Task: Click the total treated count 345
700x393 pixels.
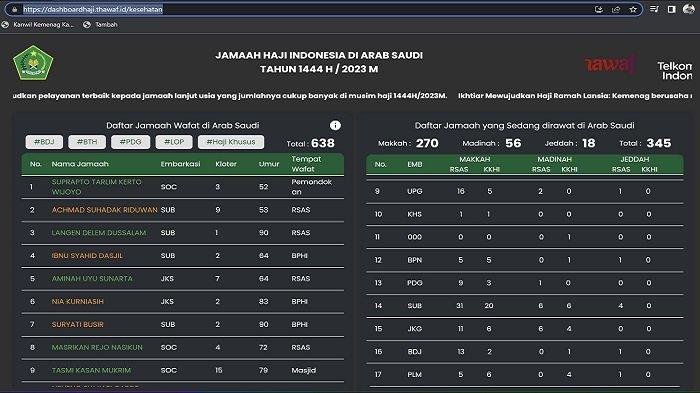Action: point(659,143)
